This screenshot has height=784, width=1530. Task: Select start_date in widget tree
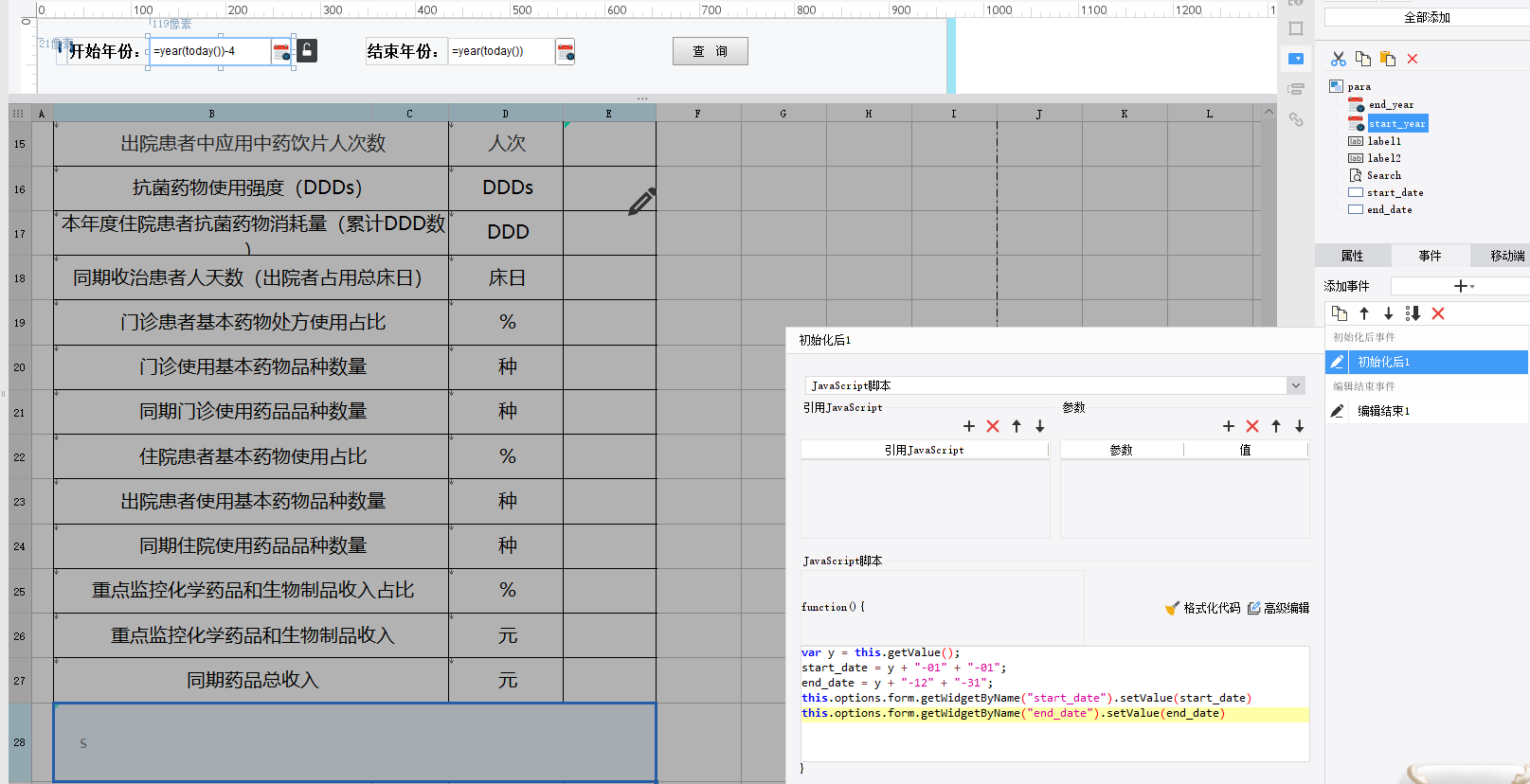[1395, 192]
